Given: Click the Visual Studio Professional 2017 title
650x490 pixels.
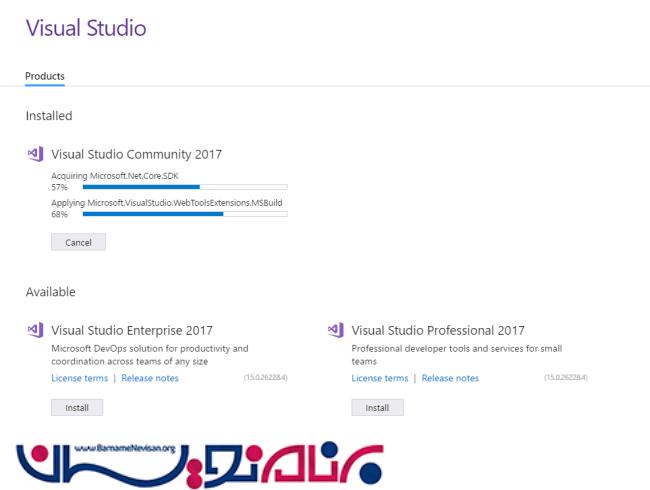Looking at the screenshot, I should (x=438, y=330).
